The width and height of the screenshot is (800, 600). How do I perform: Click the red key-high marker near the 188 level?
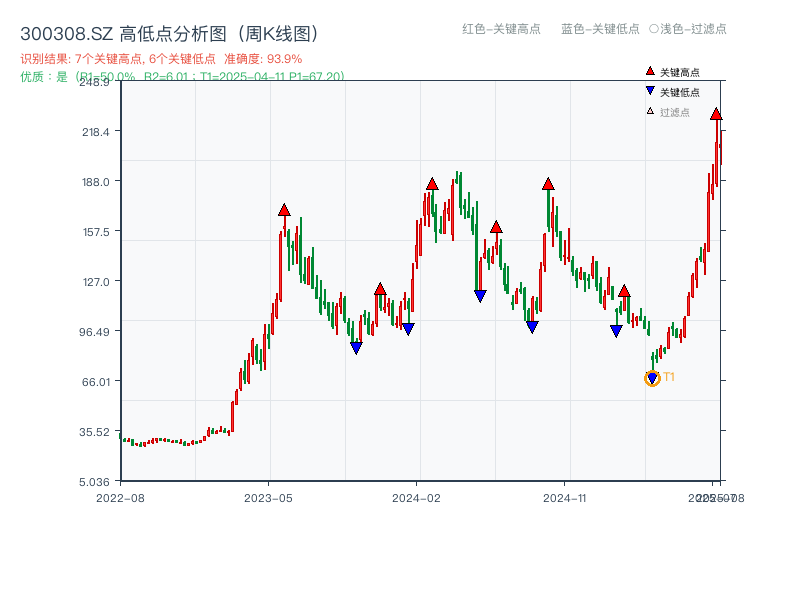[x=431, y=183]
